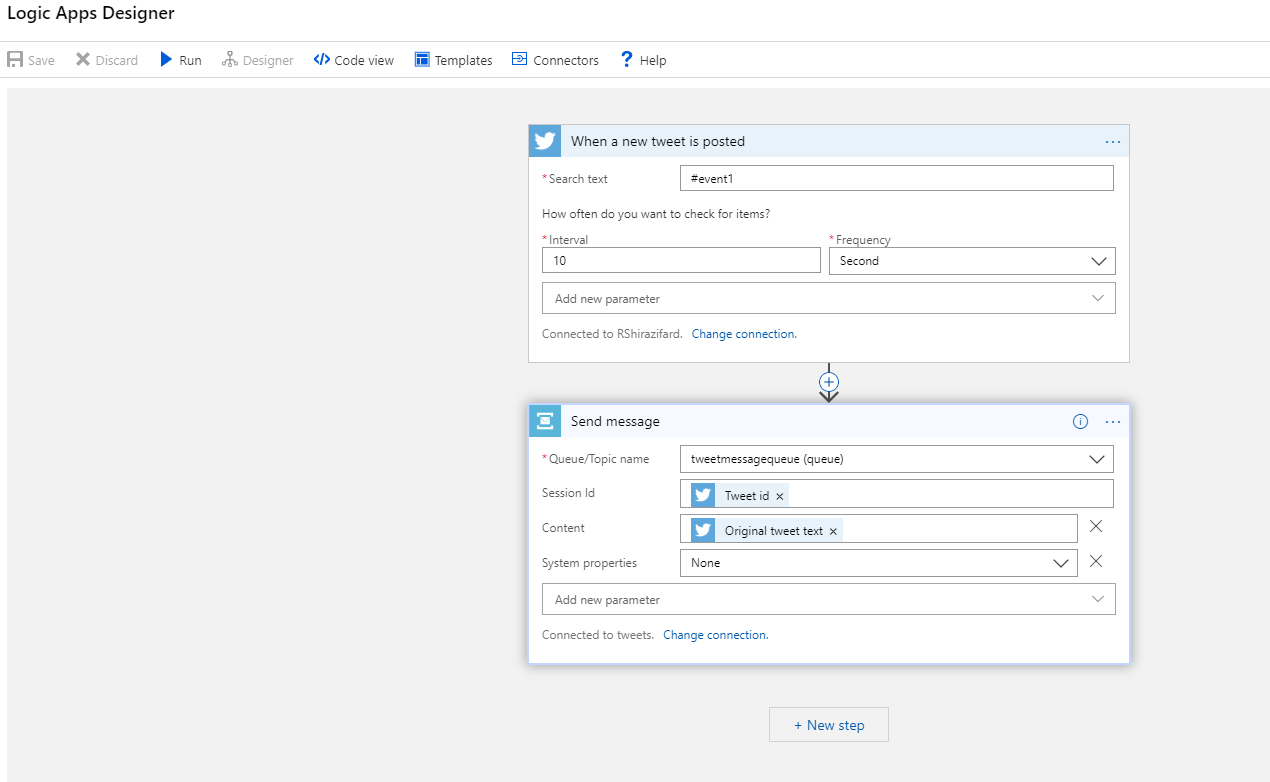Click the Search text field
The height and width of the screenshot is (782, 1270).
click(x=896, y=178)
